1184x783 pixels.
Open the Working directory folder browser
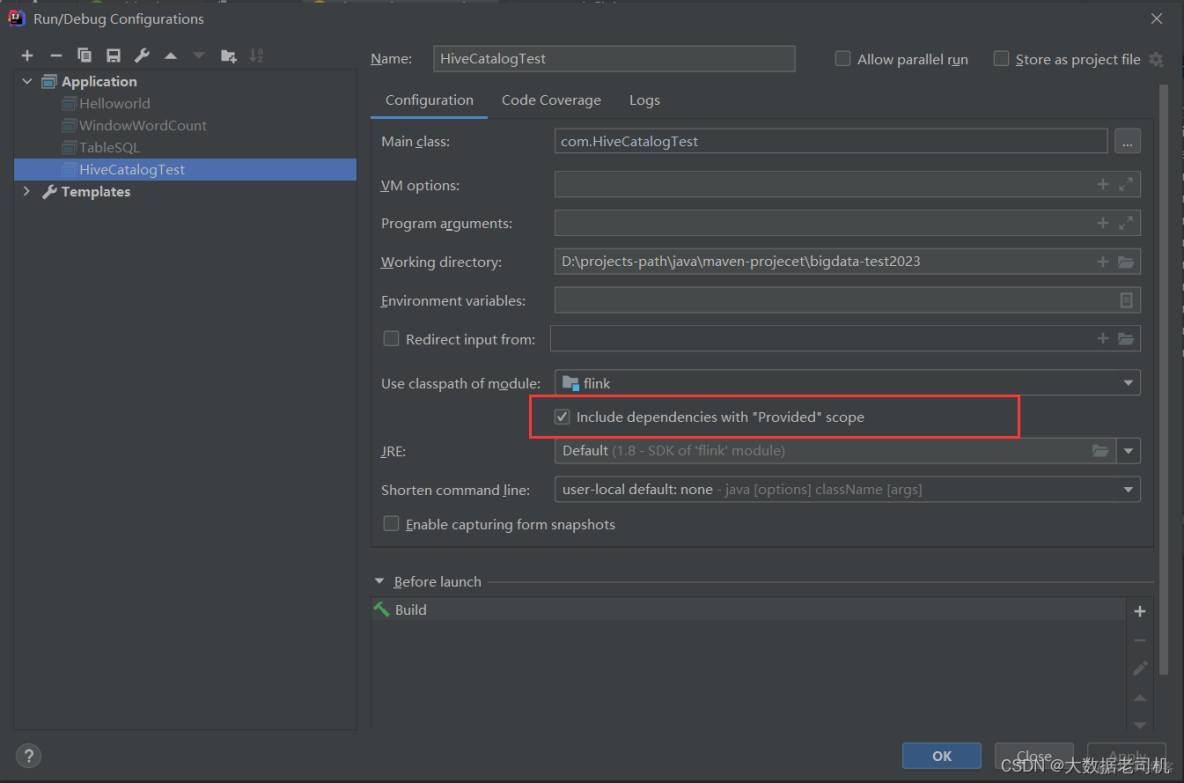tap(1127, 261)
